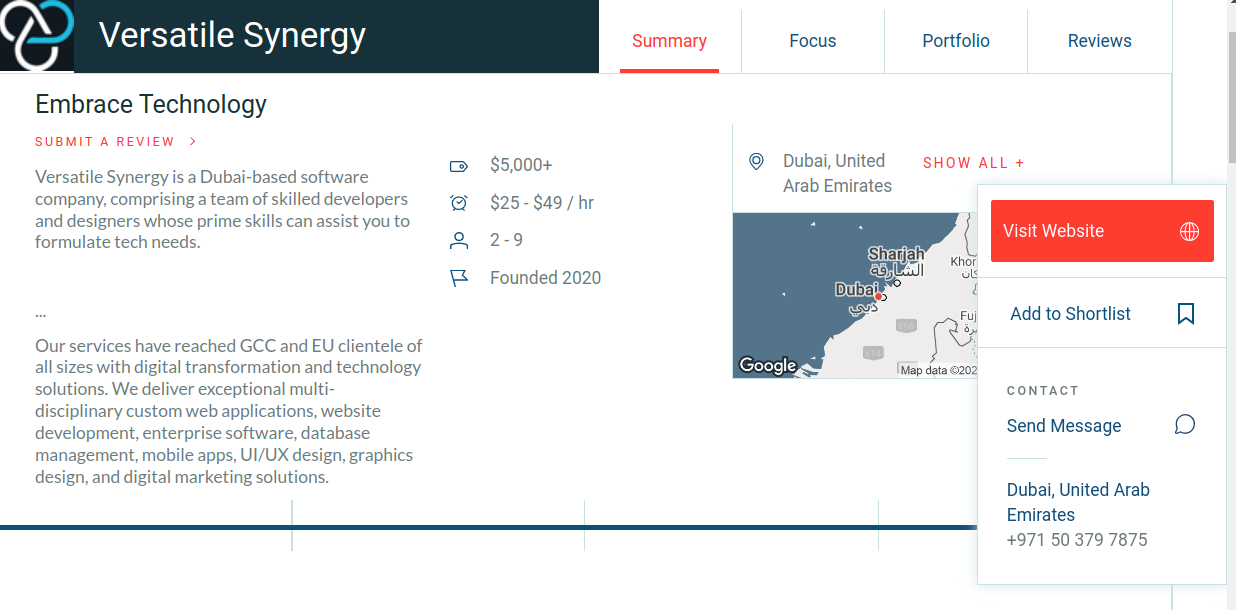
Task: Click the $5,000+ minimum project size text
Action: tap(521, 165)
